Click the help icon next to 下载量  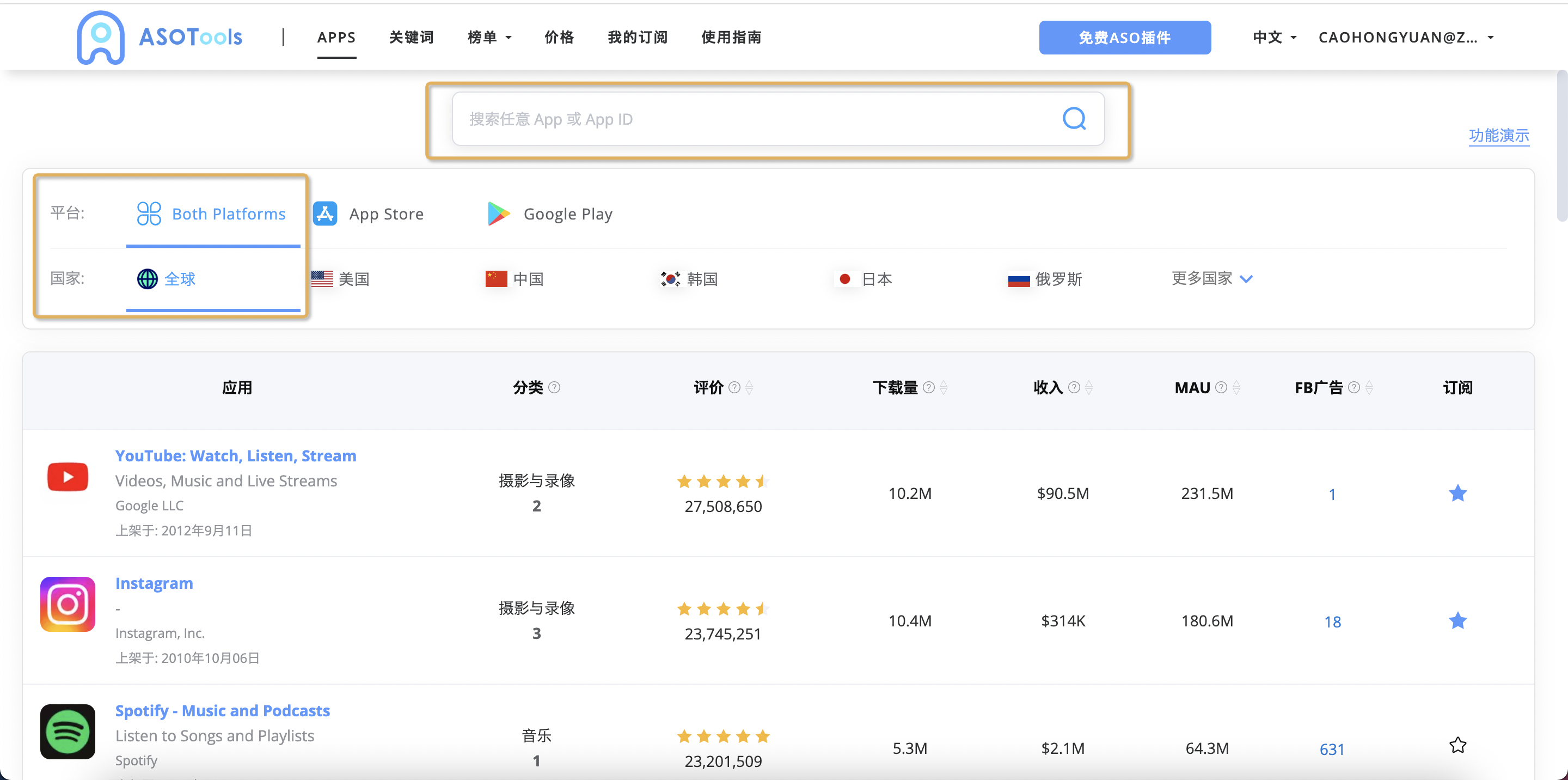pos(929,387)
